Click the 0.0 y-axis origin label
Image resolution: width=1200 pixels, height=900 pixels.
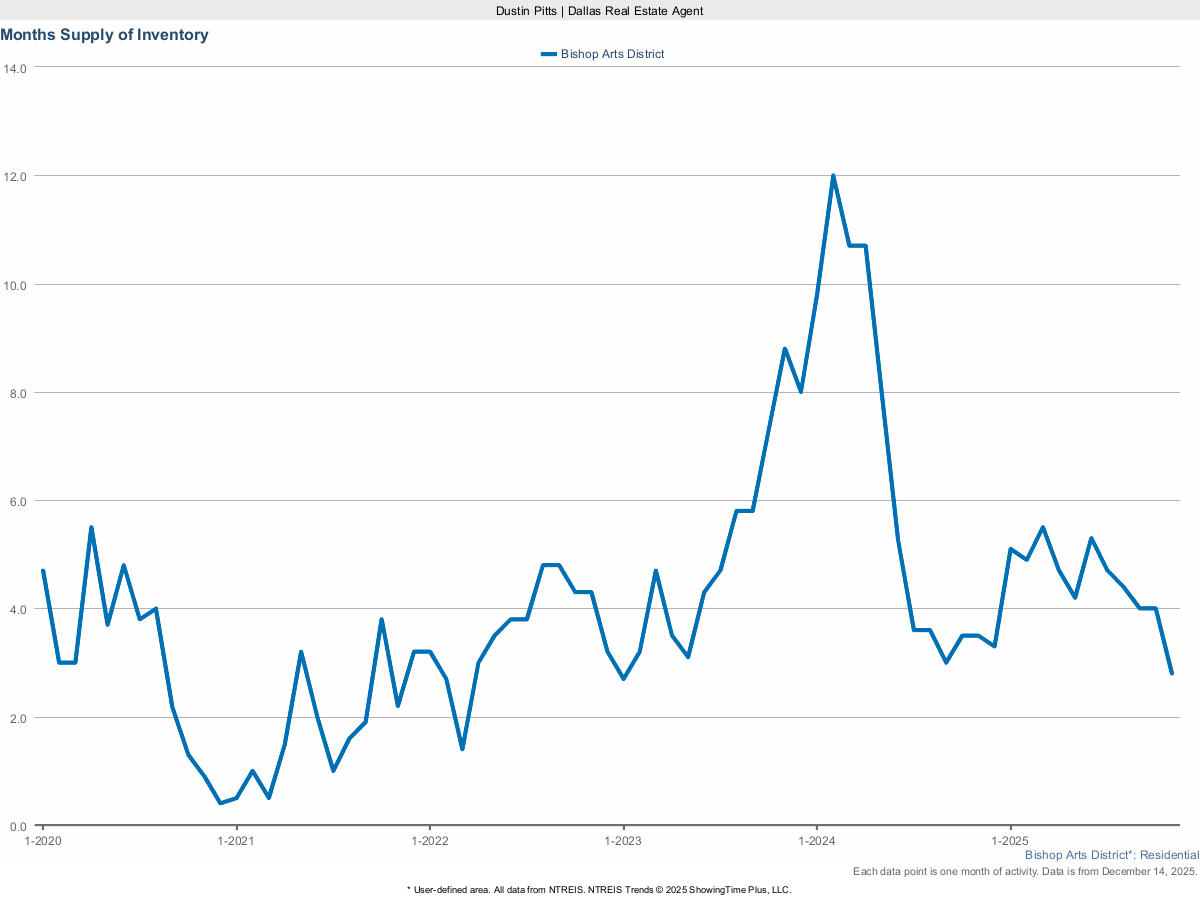(x=18, y=826)
